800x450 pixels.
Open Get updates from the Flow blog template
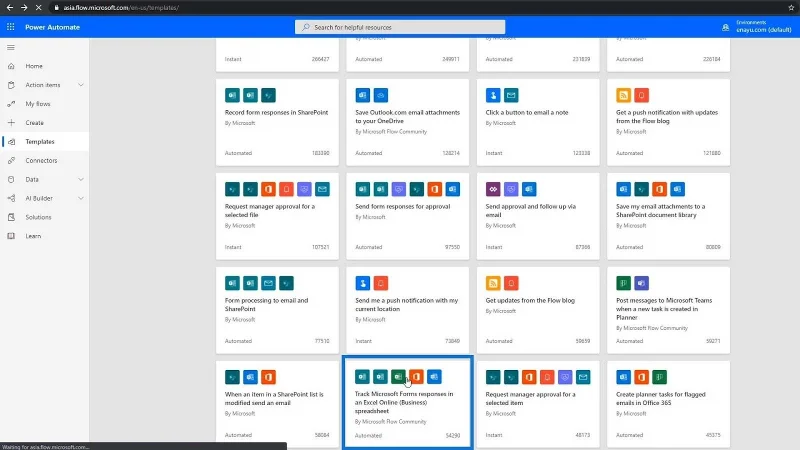coord(538,310)
